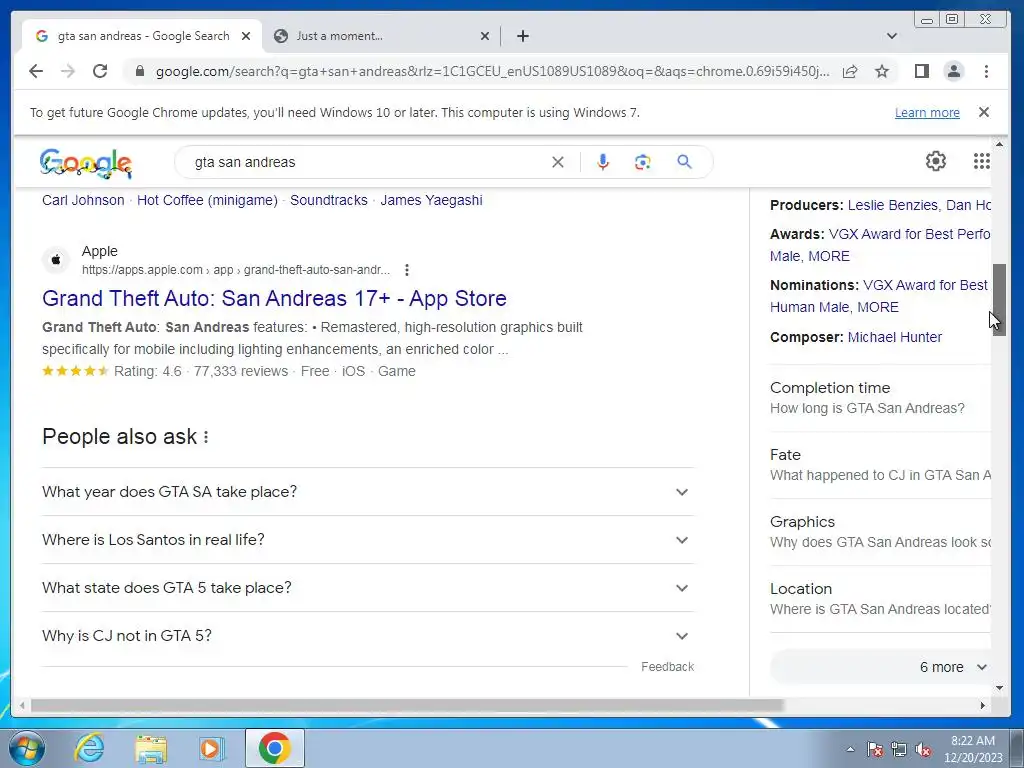Switch to the 'Just a moment...' tab

coord(381,36)
